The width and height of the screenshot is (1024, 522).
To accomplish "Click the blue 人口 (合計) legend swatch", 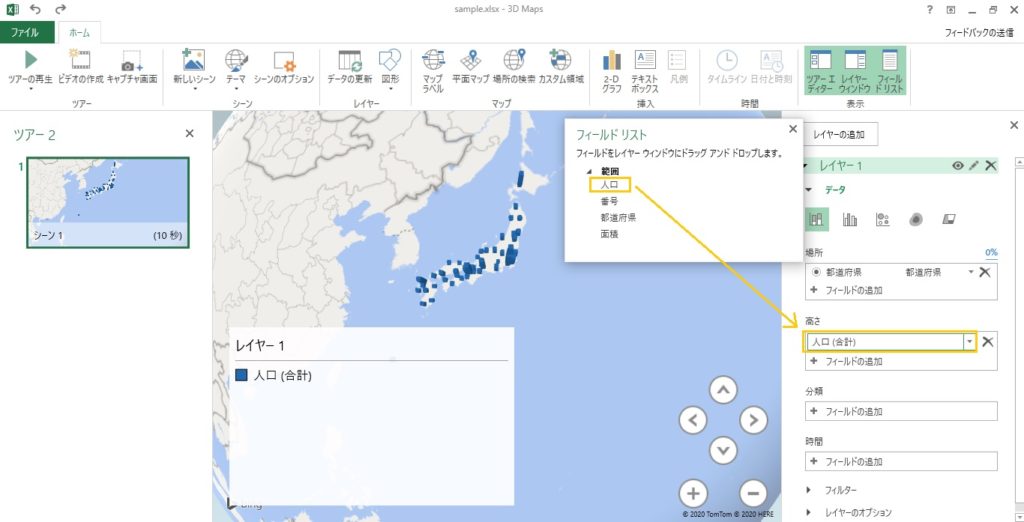I will pyautogui.click(x=241, y=376).
